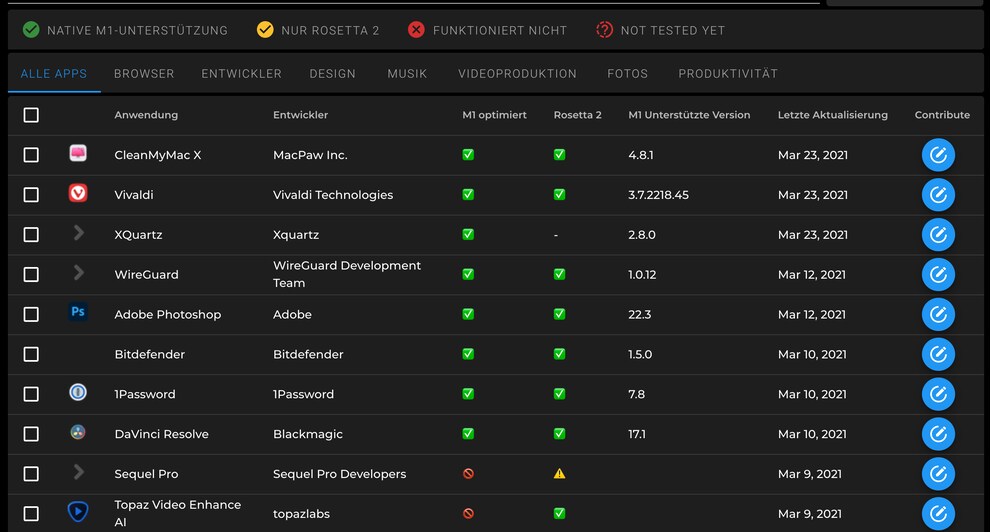Click WireGuard Development Team developer cell
990x532 pixels.
pos(347,275)
